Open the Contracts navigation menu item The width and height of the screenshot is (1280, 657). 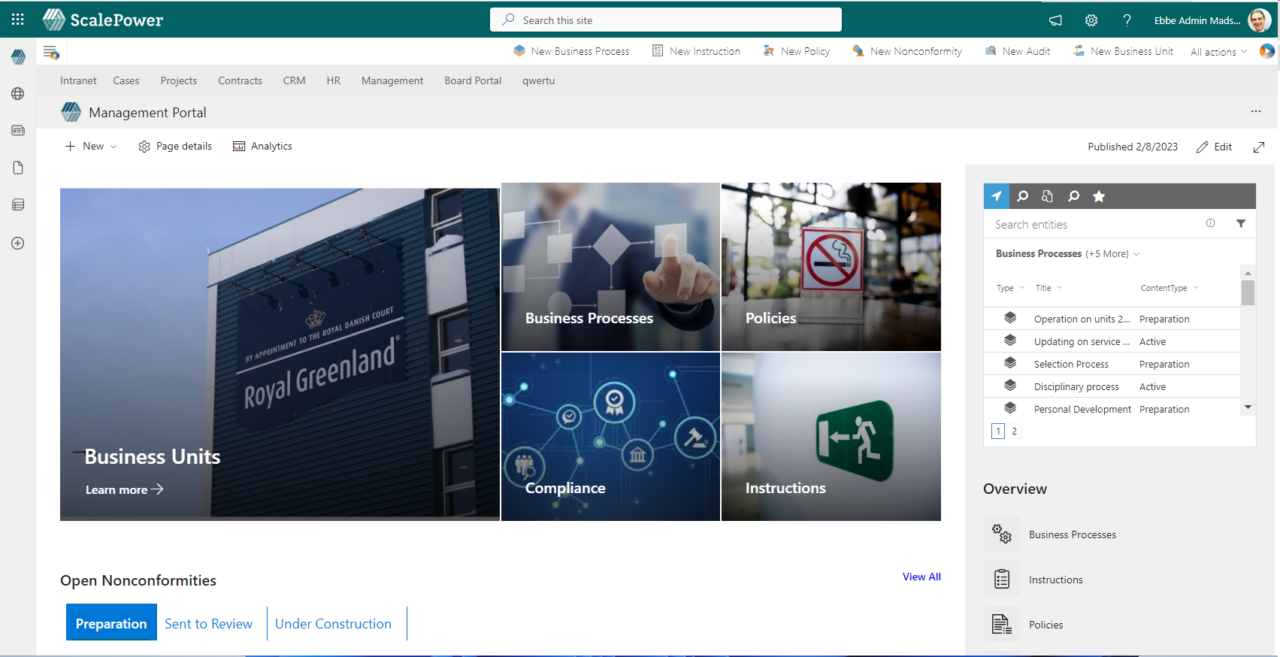[x=240, y=81]
